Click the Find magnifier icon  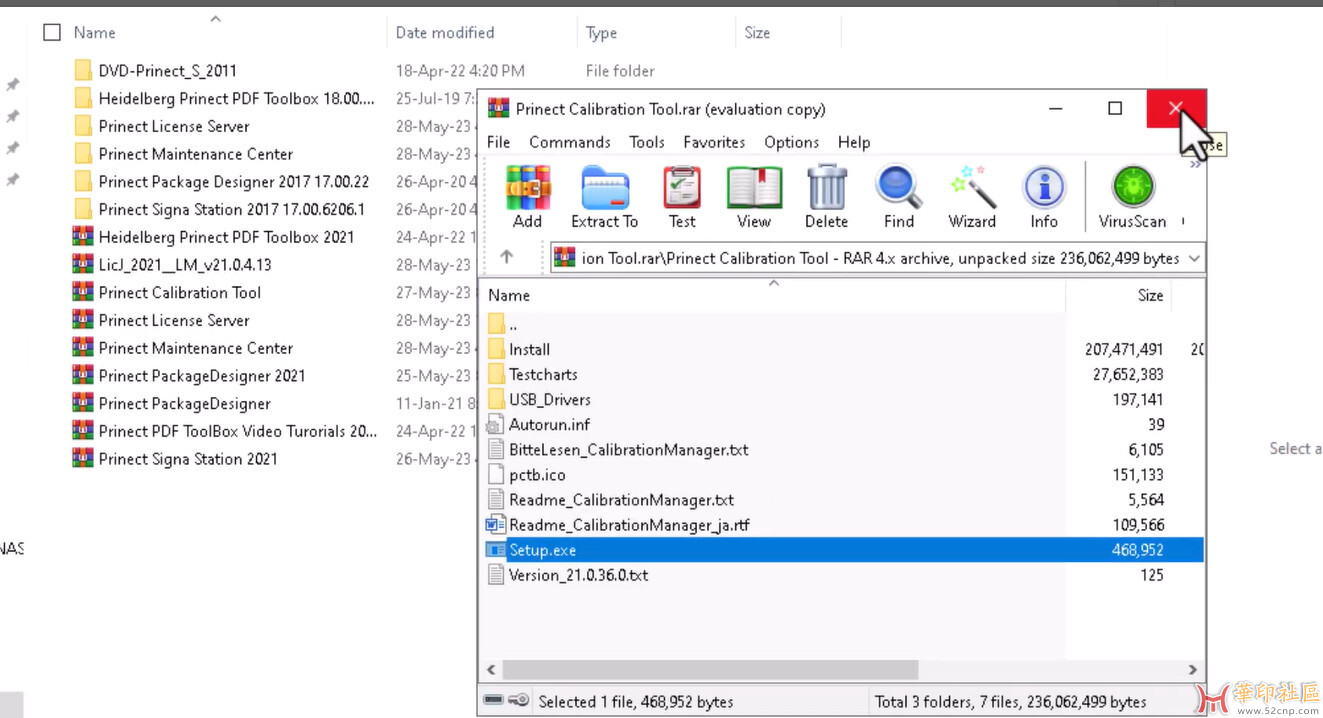tap(898, 197)
